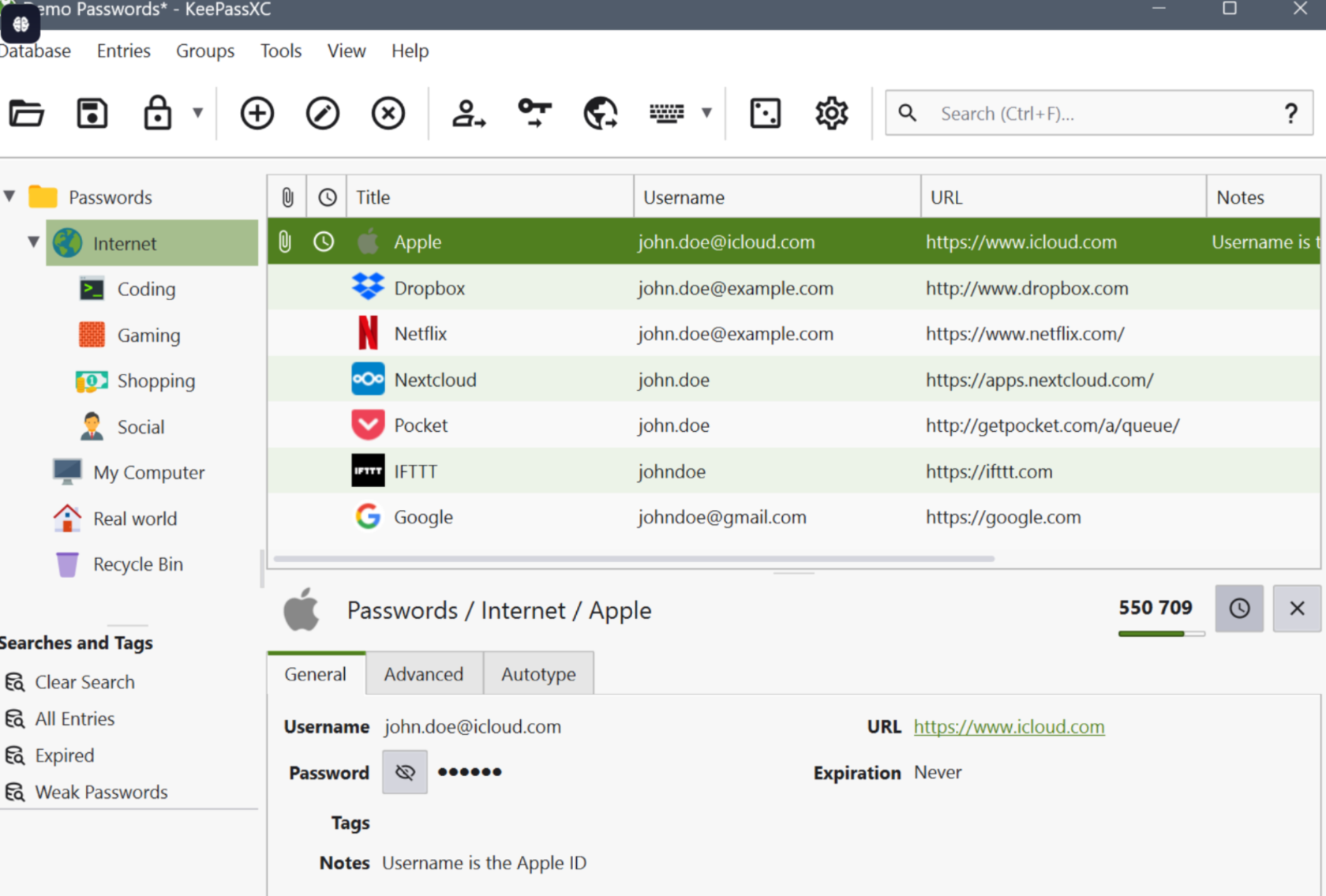Open the View menu
This screenshot has height=896, width=1326.
346,51
